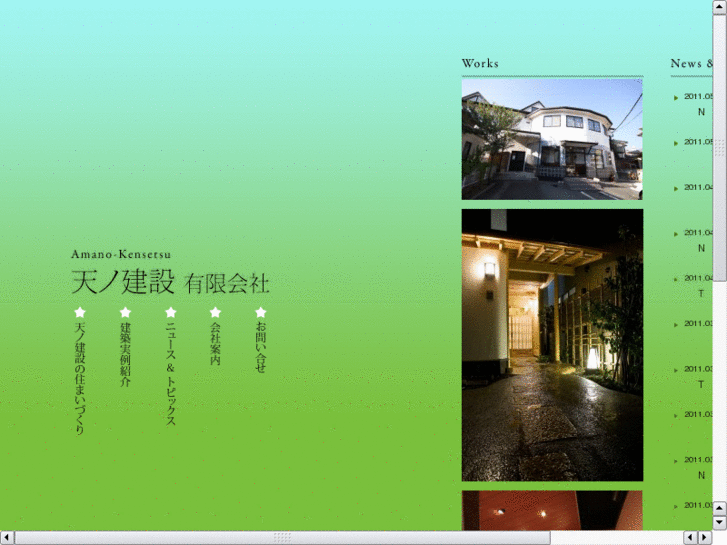This screenshot has width=727, height=545.
Task: Click star icon above お問い合せ
Action: point(261,312)
